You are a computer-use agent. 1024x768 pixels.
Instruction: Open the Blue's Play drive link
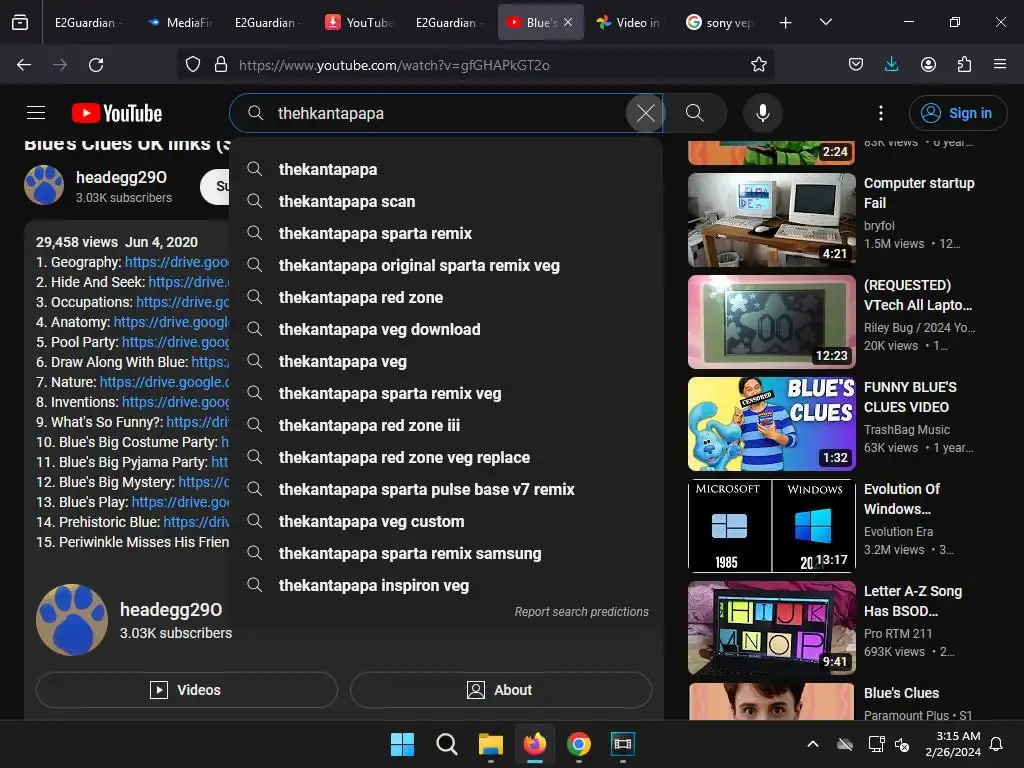180,502
